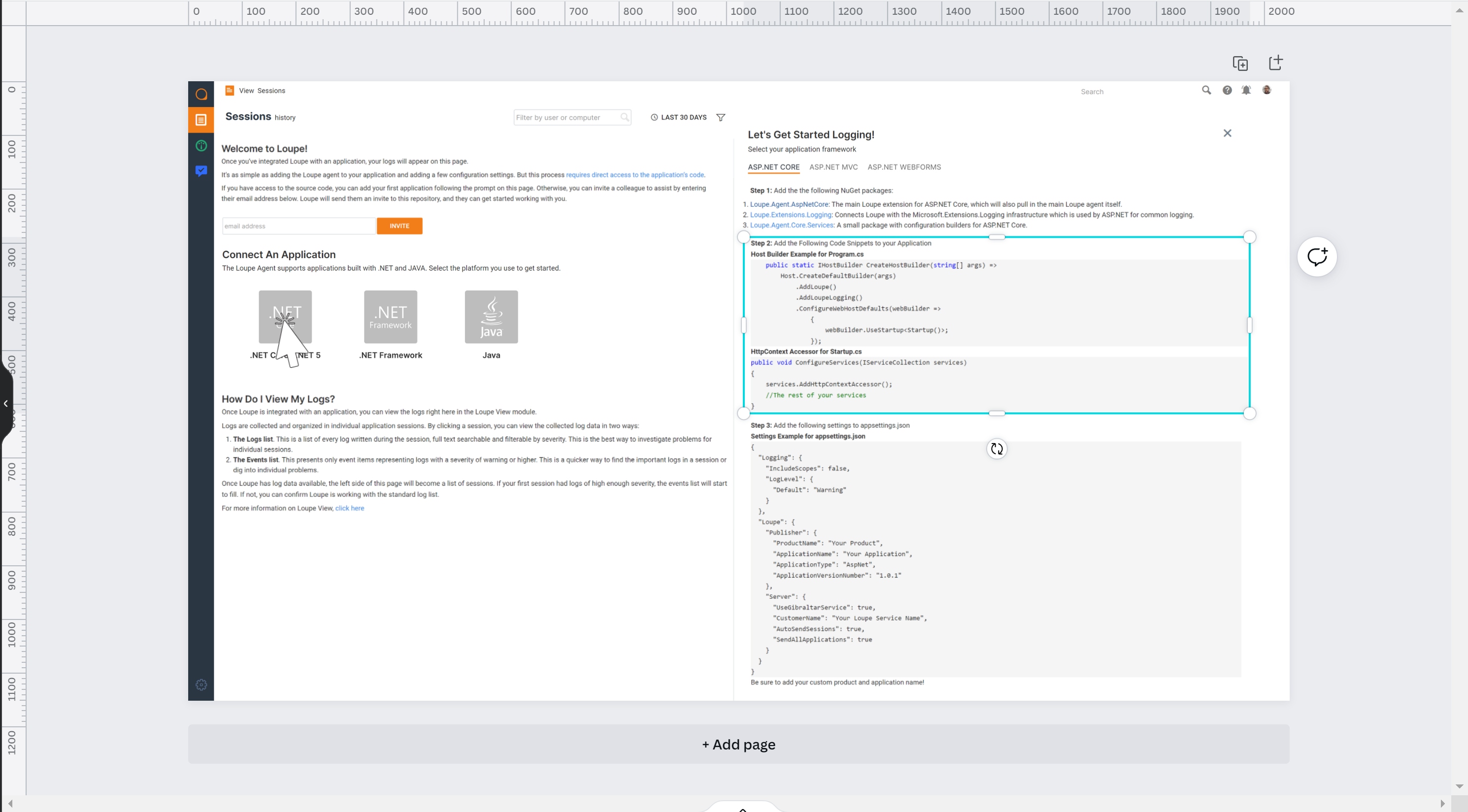Select the .NET Framework platform tile
Screen dimensions: 1468x812
(390, 317)
